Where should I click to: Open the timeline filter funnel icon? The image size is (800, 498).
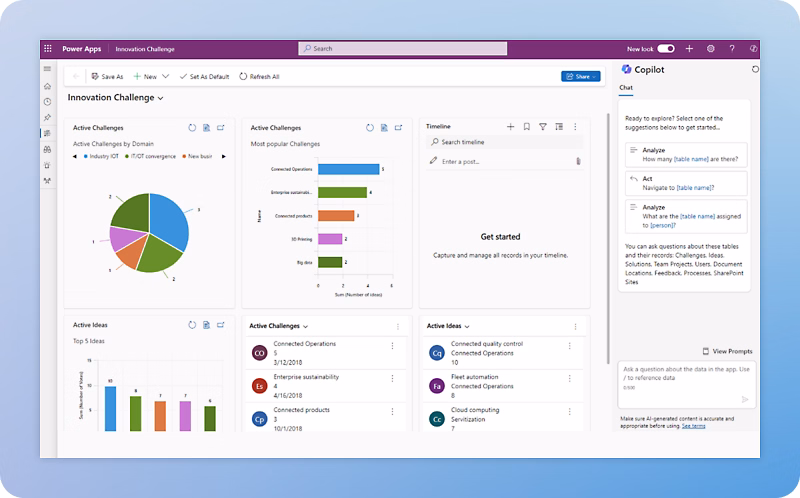543,127
